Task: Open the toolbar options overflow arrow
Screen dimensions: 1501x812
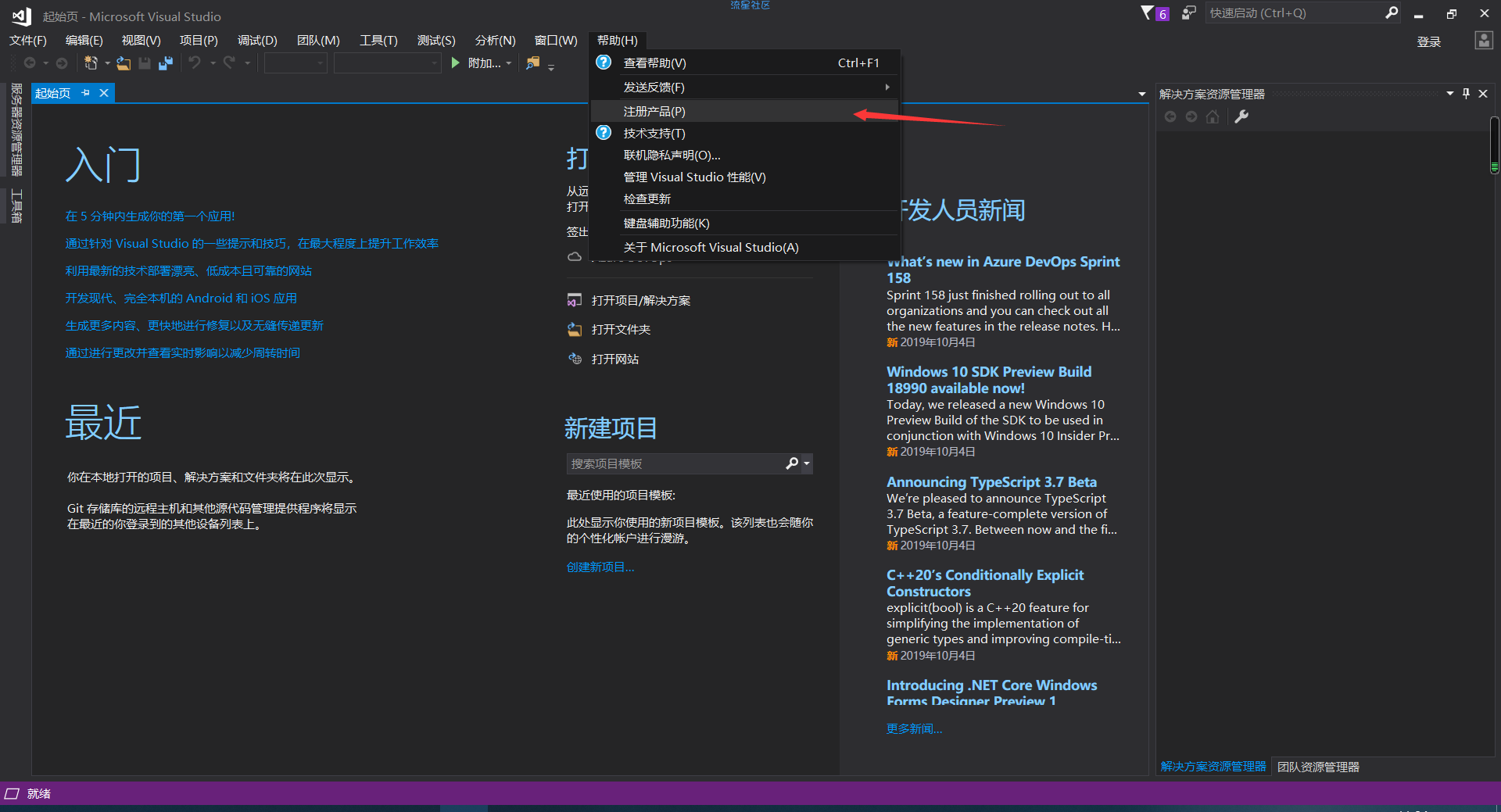Action: 551,66
